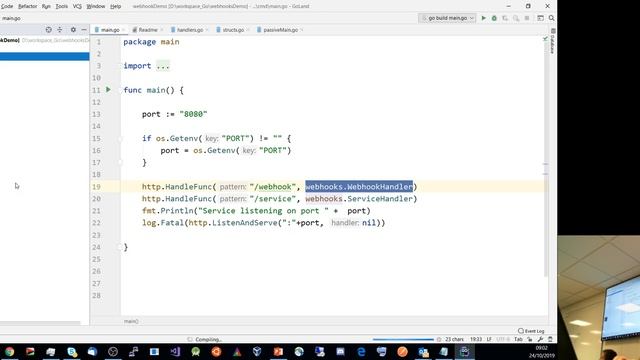
Task: Close the handlers.go tab
Action: pos(207,30)
